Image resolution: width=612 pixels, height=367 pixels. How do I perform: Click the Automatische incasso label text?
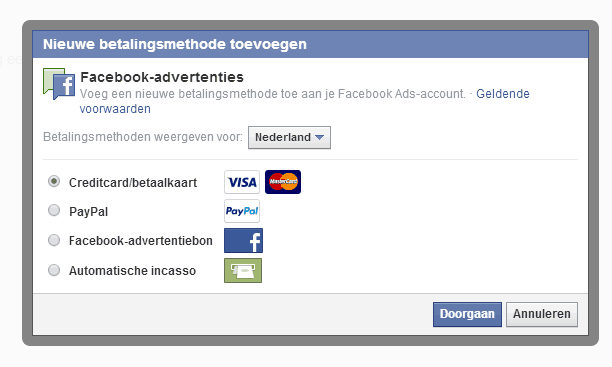tap(132, 271)
